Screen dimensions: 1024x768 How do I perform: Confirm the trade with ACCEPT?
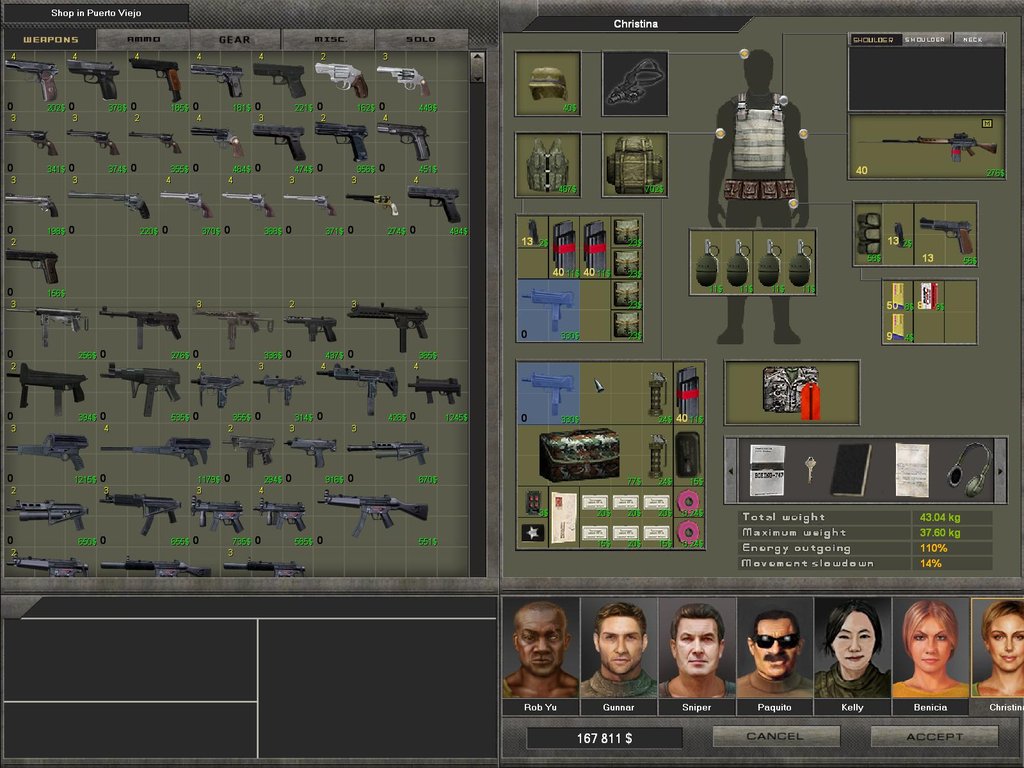pos(935,736)
